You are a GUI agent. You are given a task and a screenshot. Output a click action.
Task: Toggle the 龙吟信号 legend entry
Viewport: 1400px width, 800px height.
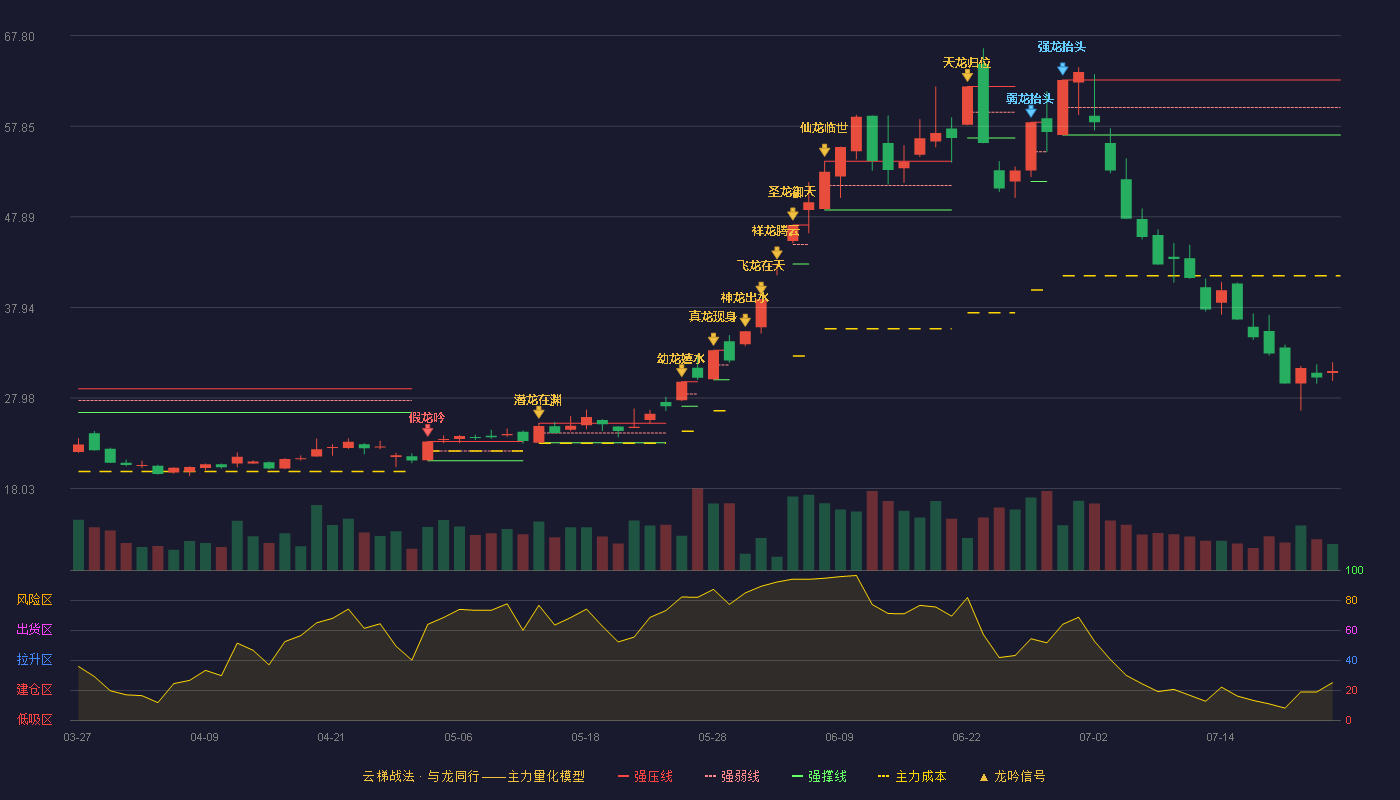1011,776
